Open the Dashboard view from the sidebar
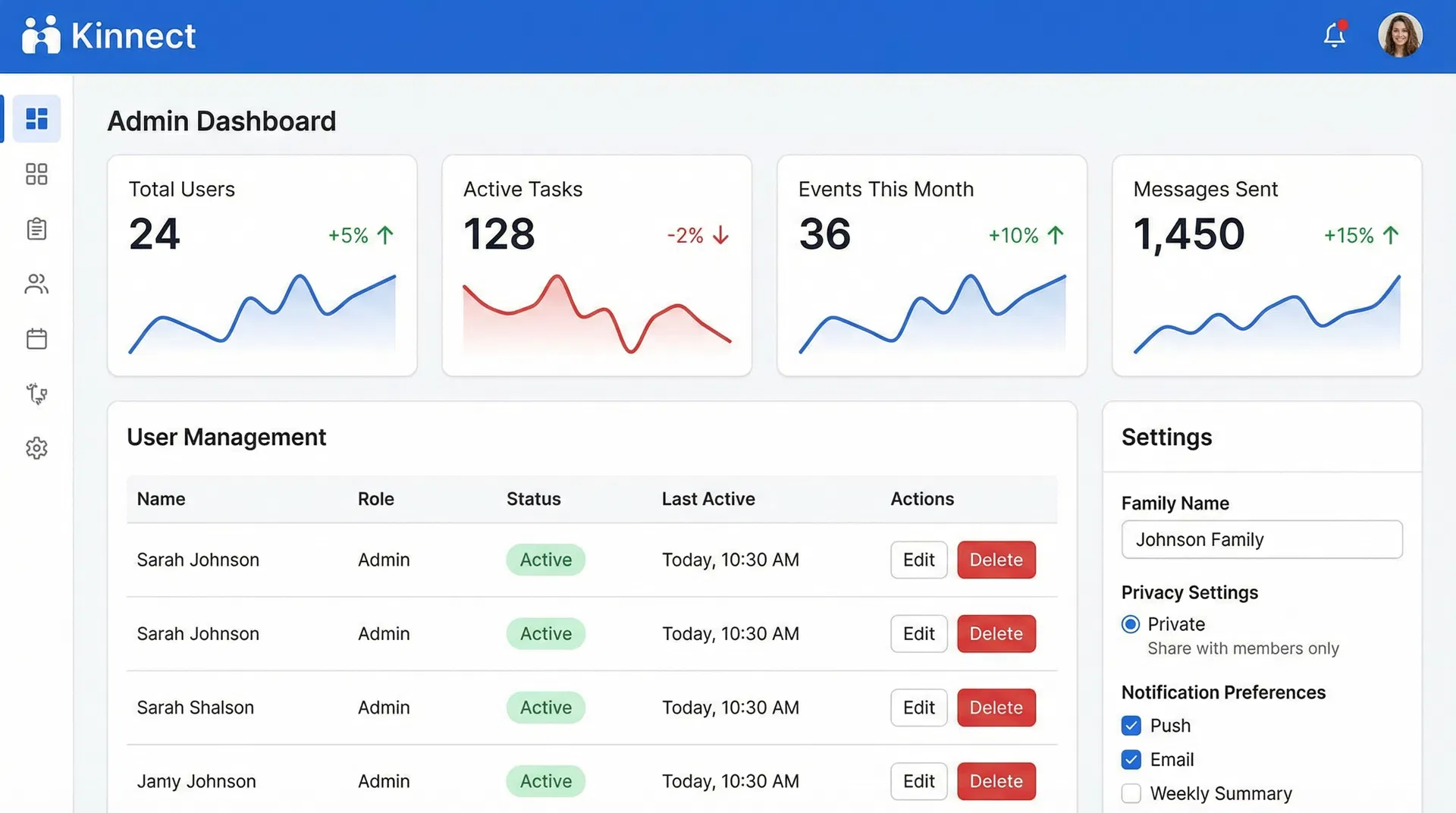 [x=36, y=118]
